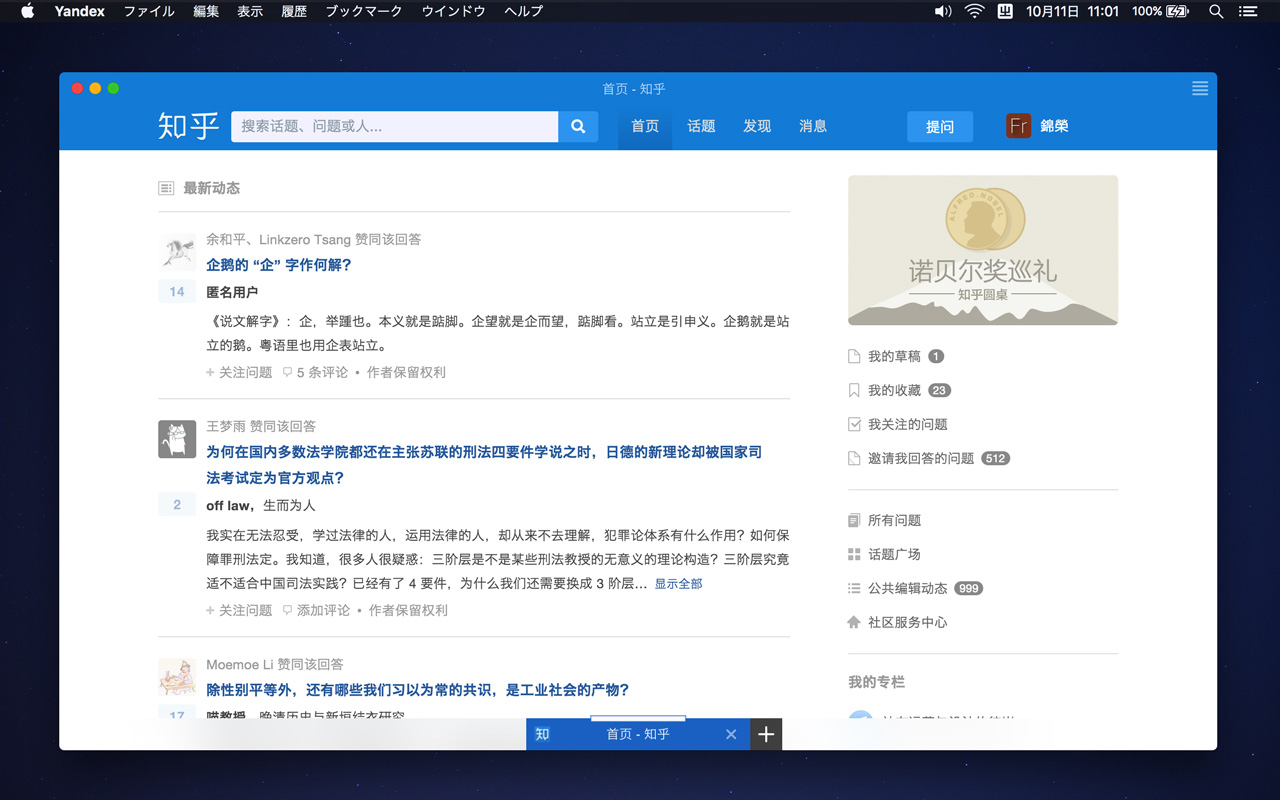Click the house icon beside 社区服务中心
The height and width of the screenshot is (800, 1280).
pos(855,622)
